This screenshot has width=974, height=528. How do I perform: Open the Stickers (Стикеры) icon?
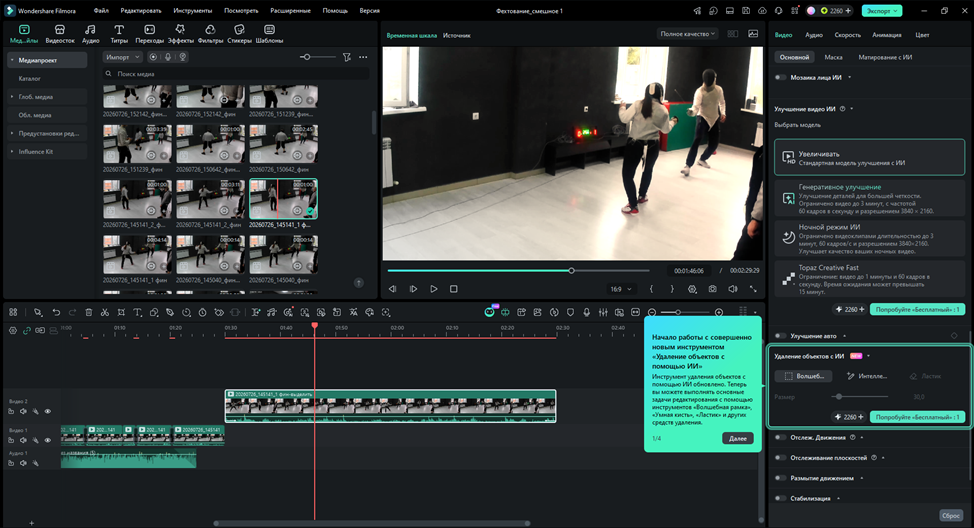tap(239, 34)
